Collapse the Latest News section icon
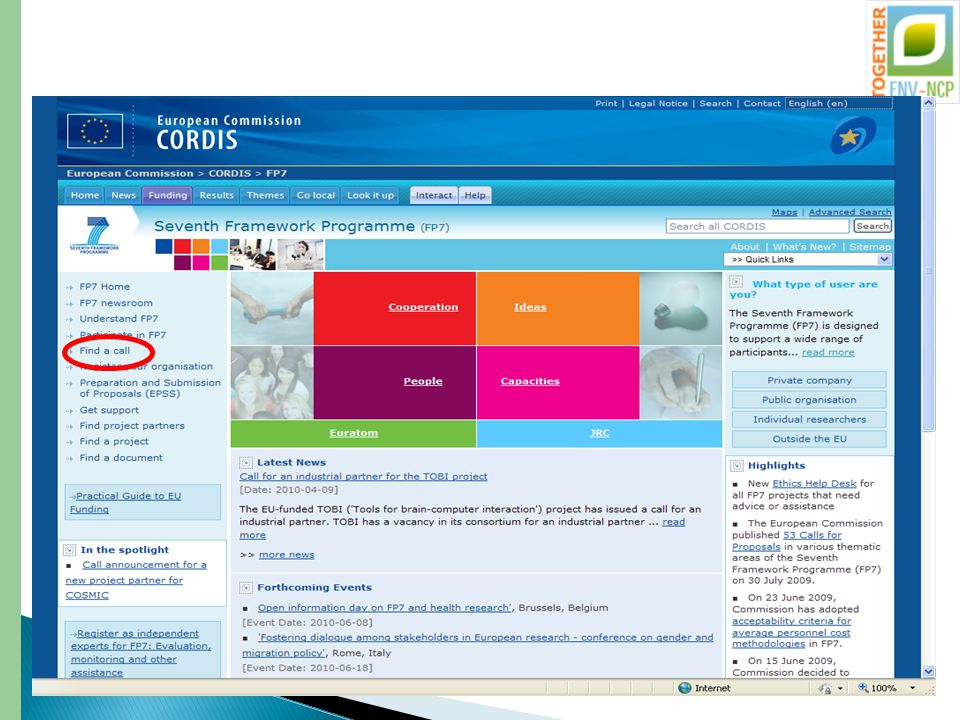This screenshot has width=960, height=720. pyautogui.click(x=246, y=463)
